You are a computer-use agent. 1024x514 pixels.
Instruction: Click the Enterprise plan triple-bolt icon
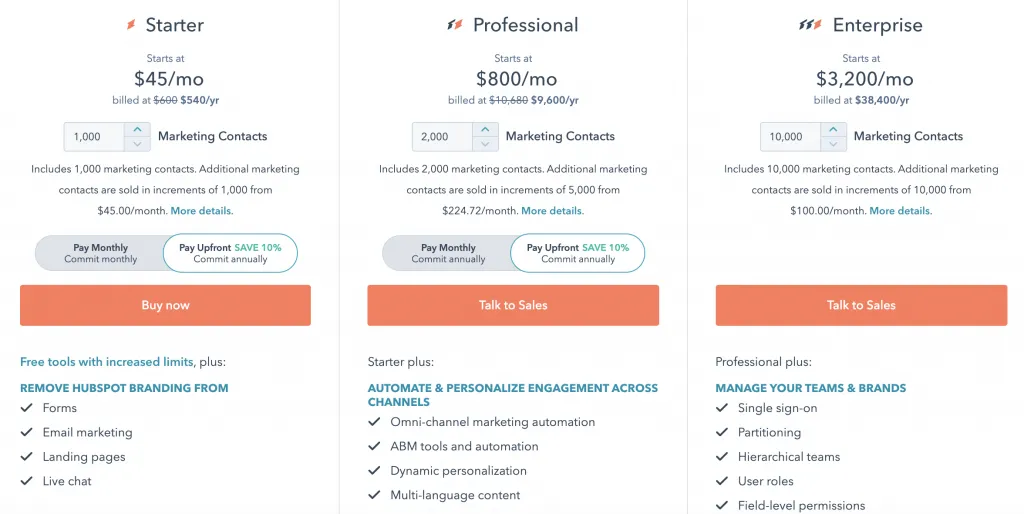pos(810,25)
